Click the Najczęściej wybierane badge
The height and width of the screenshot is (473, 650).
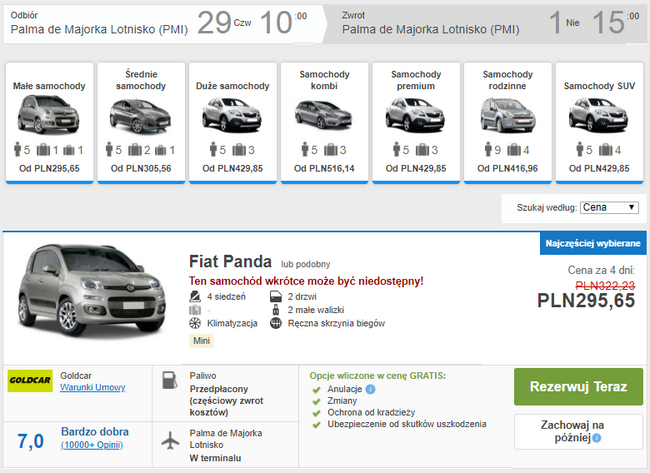pyautogui.click(x=593, y=243)
